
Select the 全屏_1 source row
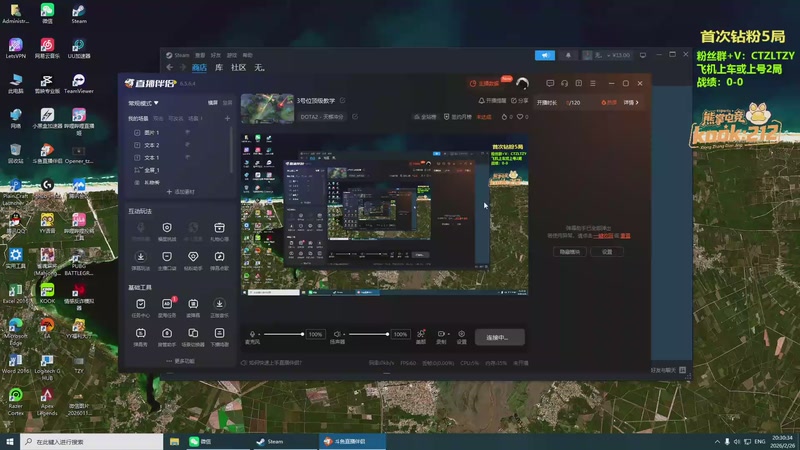click(x=180, y=170)
